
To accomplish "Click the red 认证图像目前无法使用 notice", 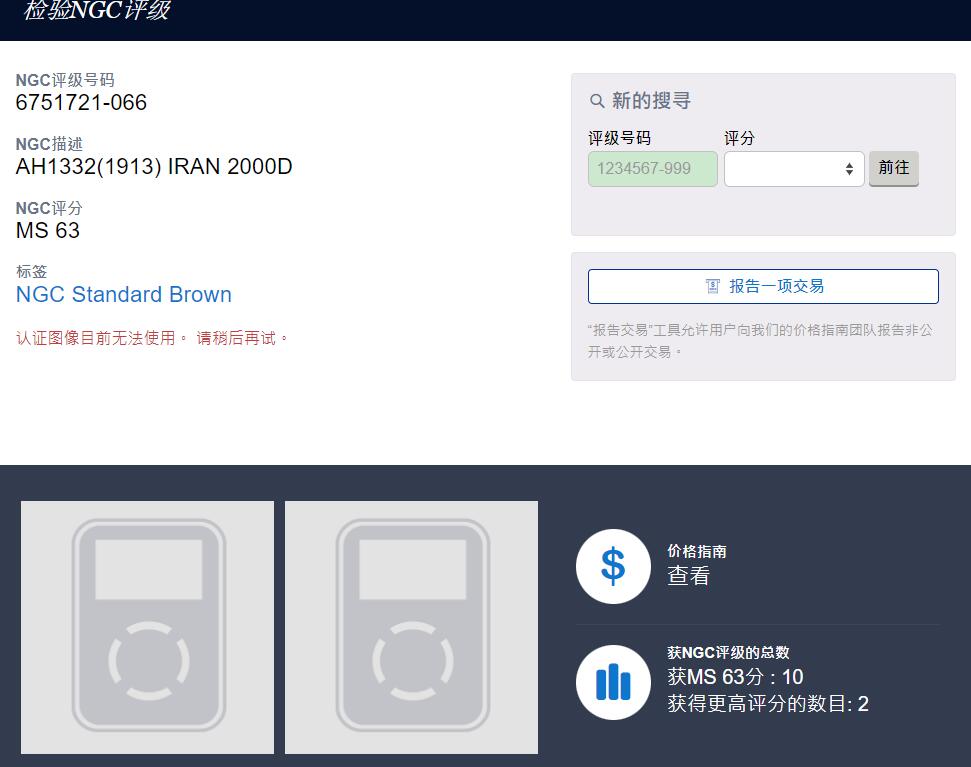I will tap(152, 338).
